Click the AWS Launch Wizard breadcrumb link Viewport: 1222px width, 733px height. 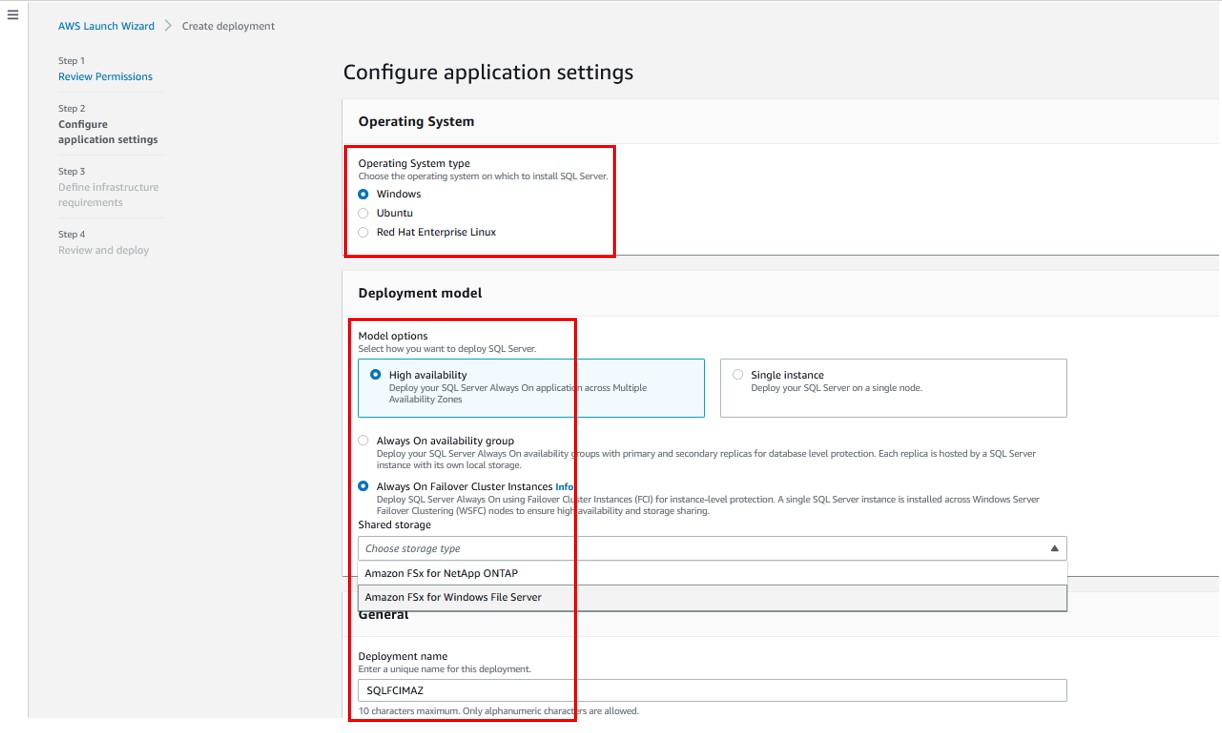pyautogui.click(x=106, y=26)
